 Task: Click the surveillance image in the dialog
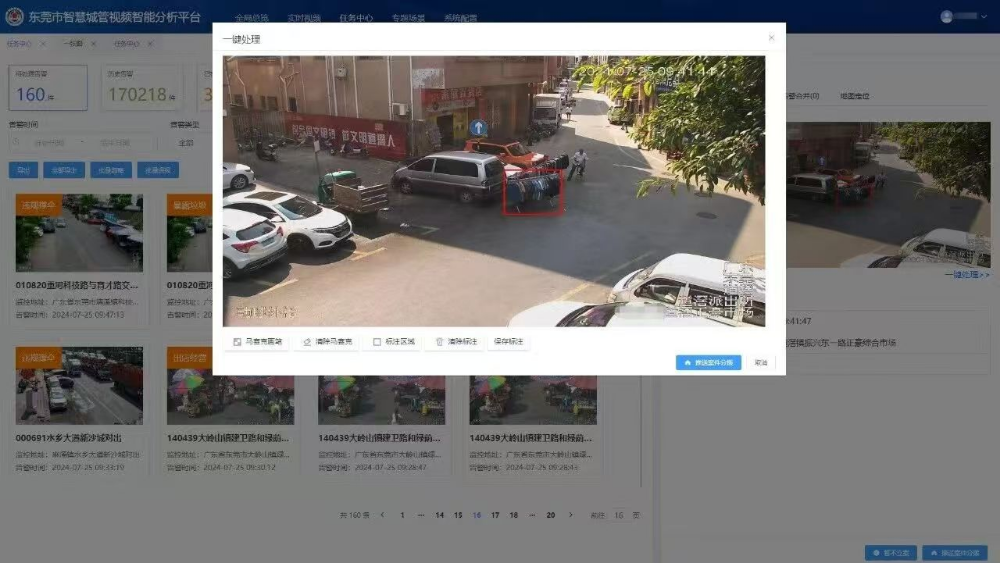click(494, 191)
